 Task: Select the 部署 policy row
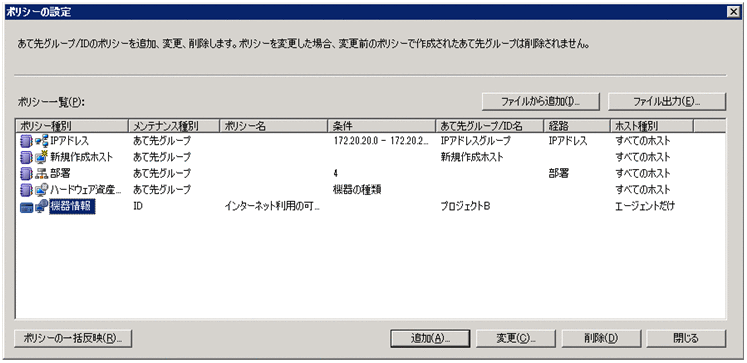point(370,173)
